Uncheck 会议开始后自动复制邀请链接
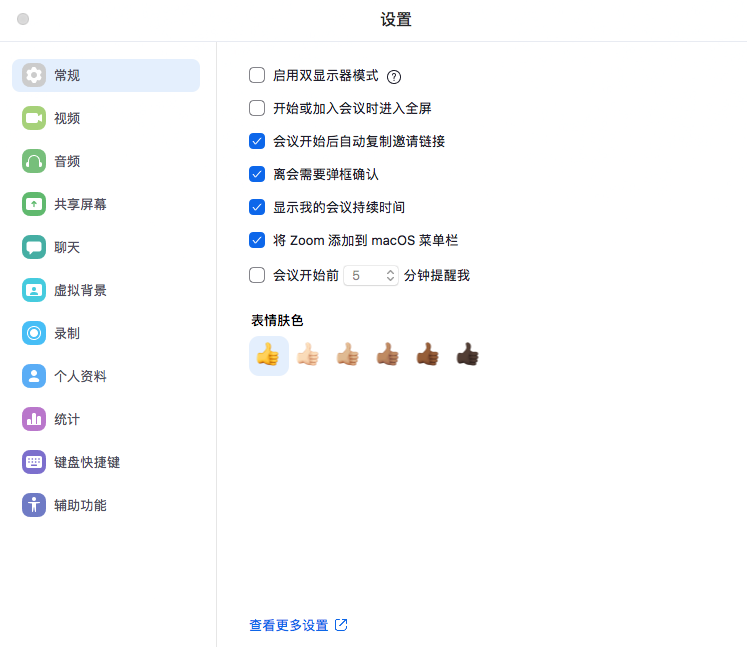Screen dimensions: 747x647 257,141
